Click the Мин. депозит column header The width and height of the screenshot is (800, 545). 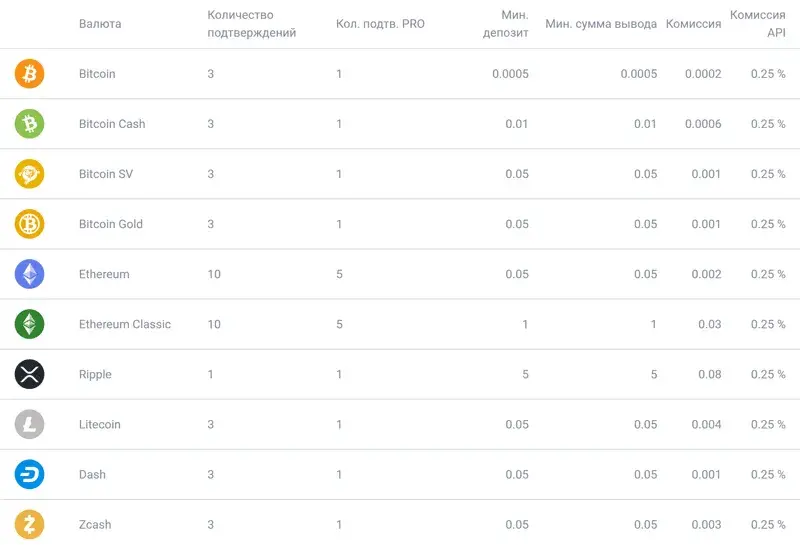(506, 24)
